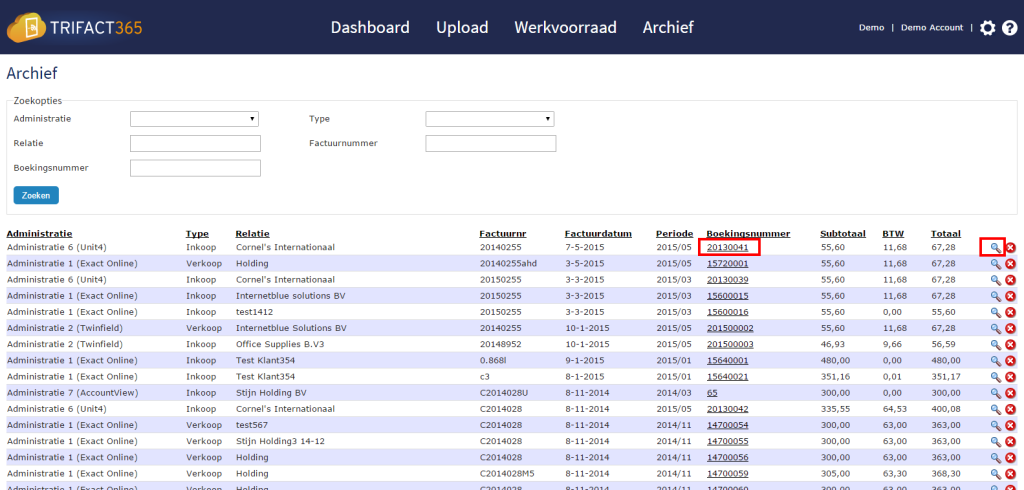Open booking number 15720001 link
The width and height of the screenshot is (1024, 490).
coord(728,264)
